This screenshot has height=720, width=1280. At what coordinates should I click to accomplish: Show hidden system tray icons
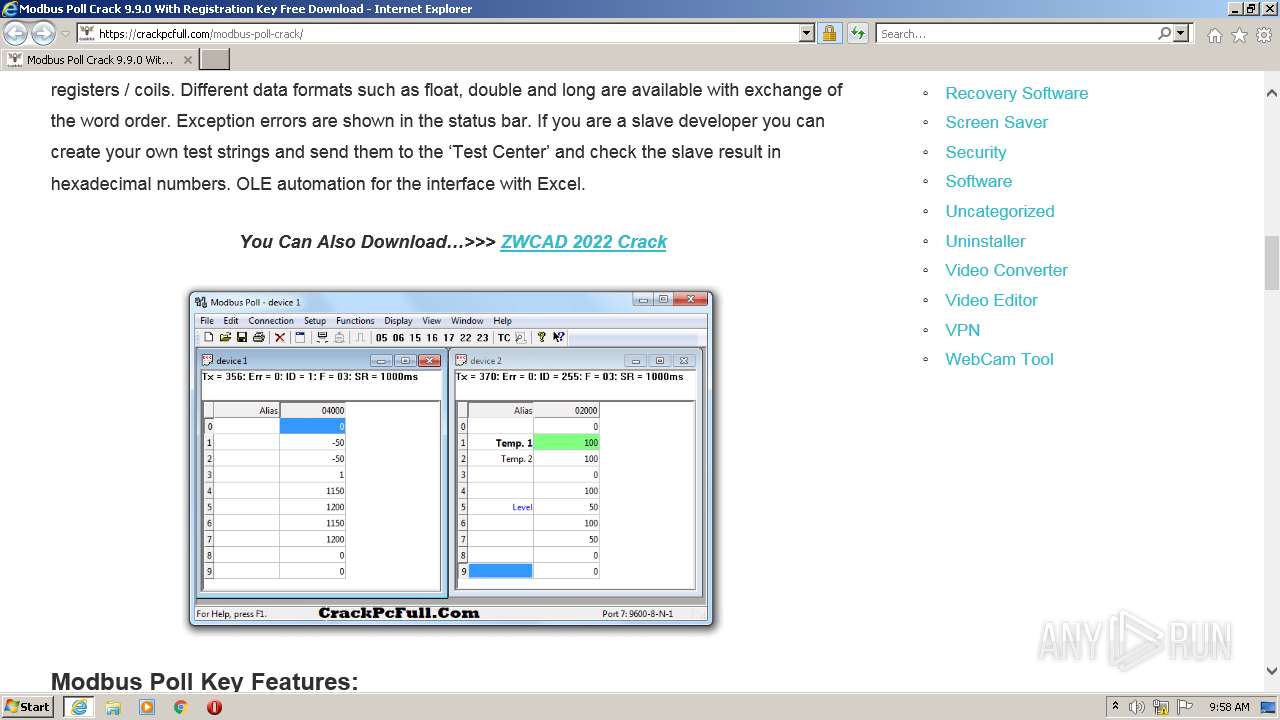tap(1115, 707)
